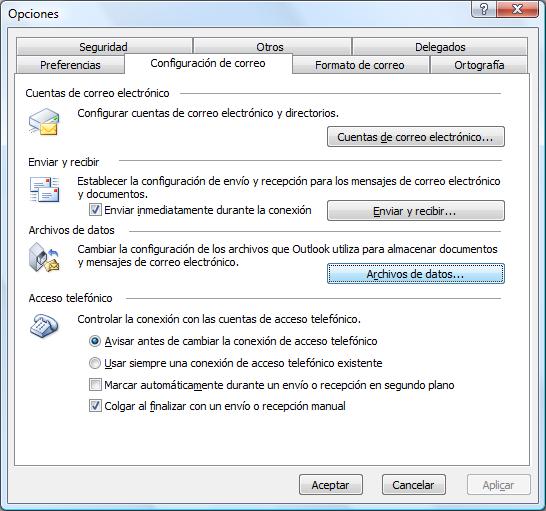Viewport: 546px width, 511px height.
Task: Uncheck Enviar inmediatamente durante la conexión
Action: coord(95,210)
